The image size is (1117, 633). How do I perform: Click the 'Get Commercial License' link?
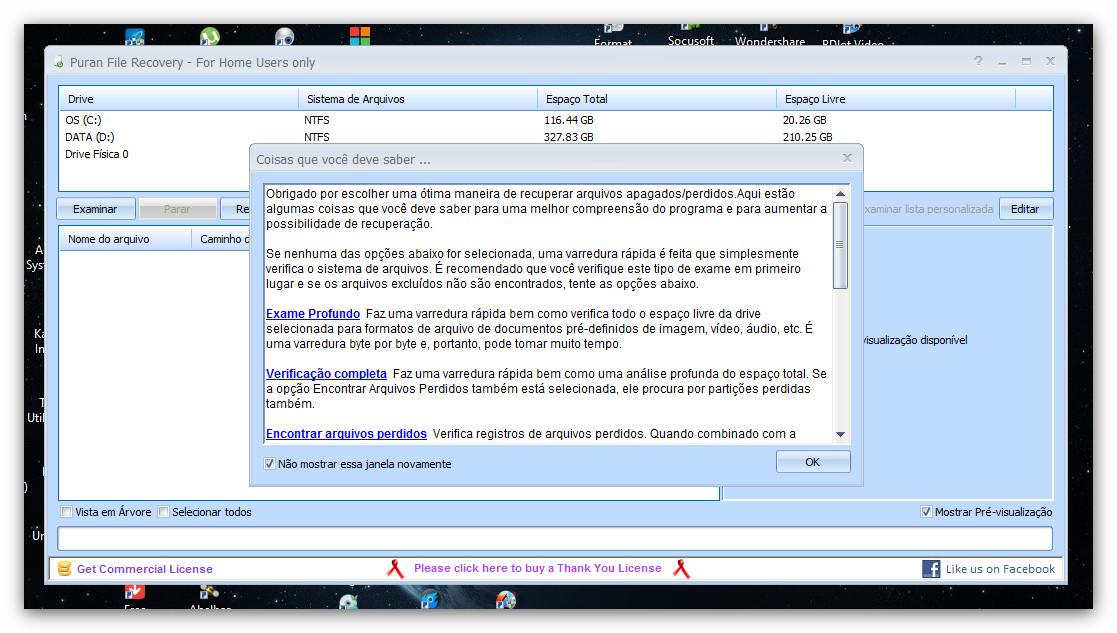(x=144, y=569)
